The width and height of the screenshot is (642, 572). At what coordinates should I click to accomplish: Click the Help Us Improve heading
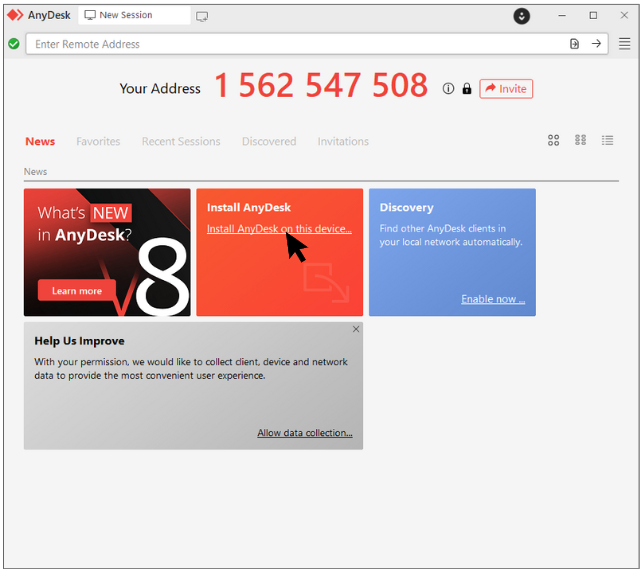coord(79,341)
